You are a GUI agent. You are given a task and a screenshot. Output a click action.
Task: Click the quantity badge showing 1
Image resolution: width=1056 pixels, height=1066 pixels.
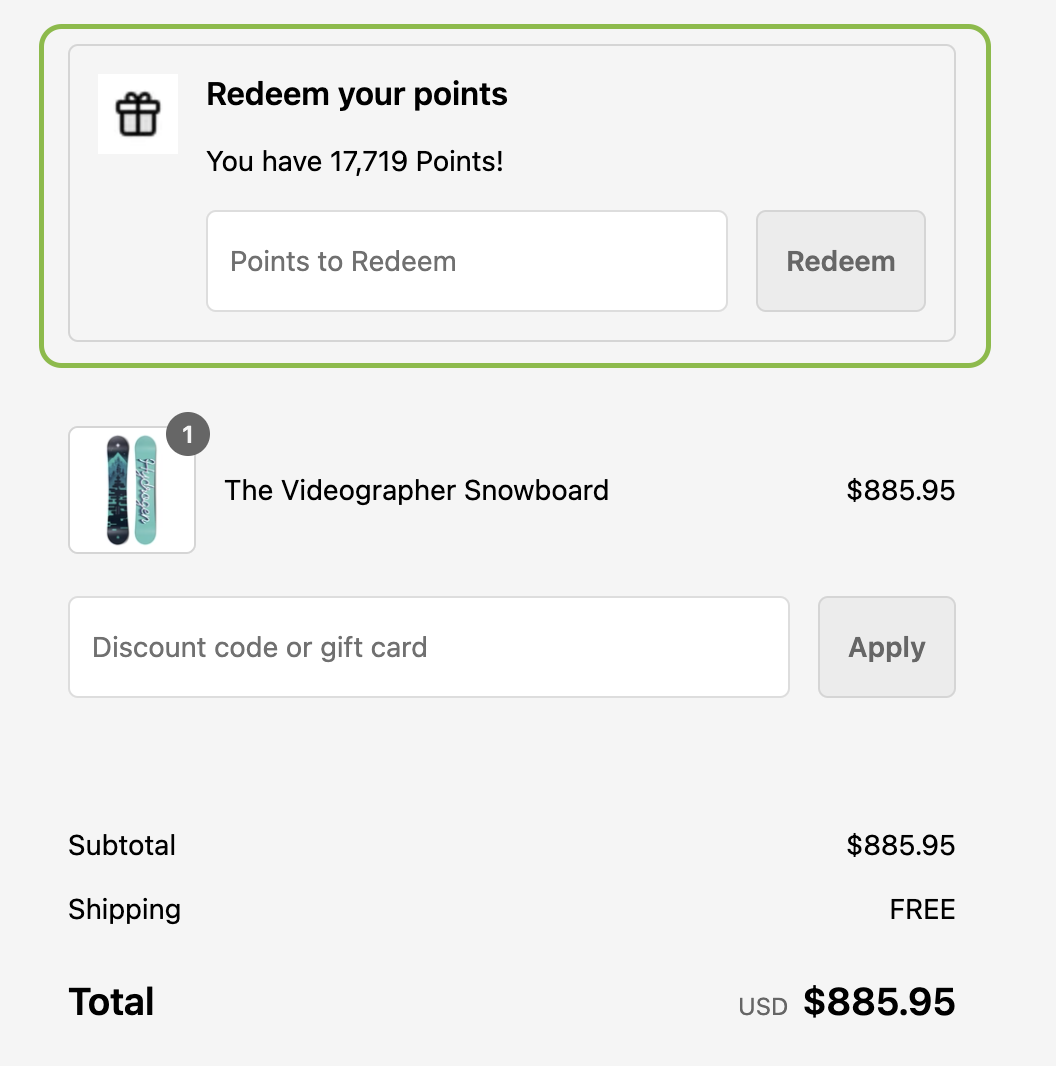pos(187,434)
